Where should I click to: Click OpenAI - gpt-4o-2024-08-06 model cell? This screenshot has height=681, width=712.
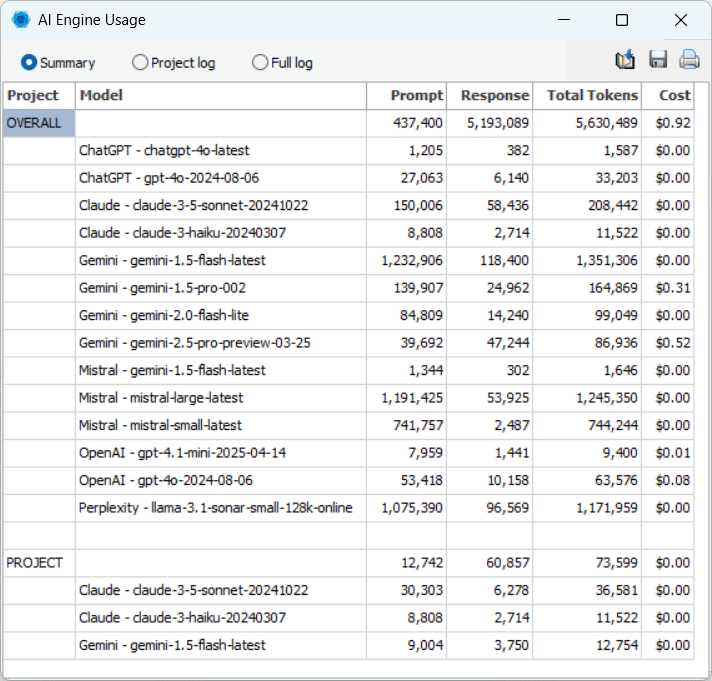tap(221, 480)
